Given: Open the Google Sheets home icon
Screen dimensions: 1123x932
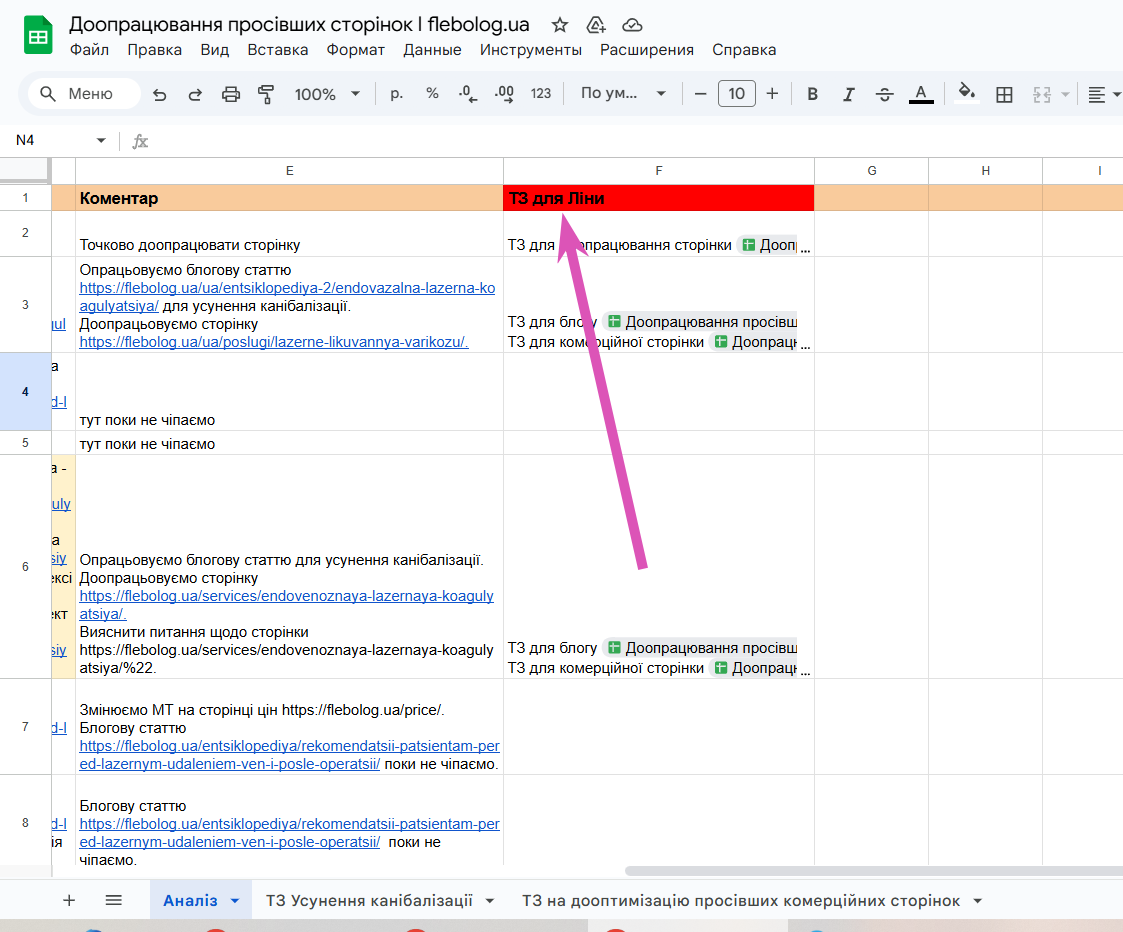Looking at the screenshot, I should tap(38, 35).
